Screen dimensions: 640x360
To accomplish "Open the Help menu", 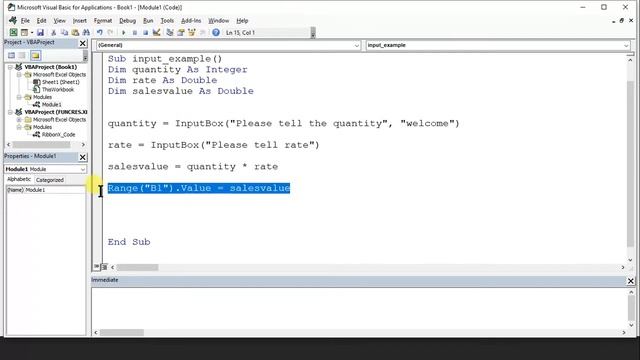I will pyautogui.click(x=242, y=21).
